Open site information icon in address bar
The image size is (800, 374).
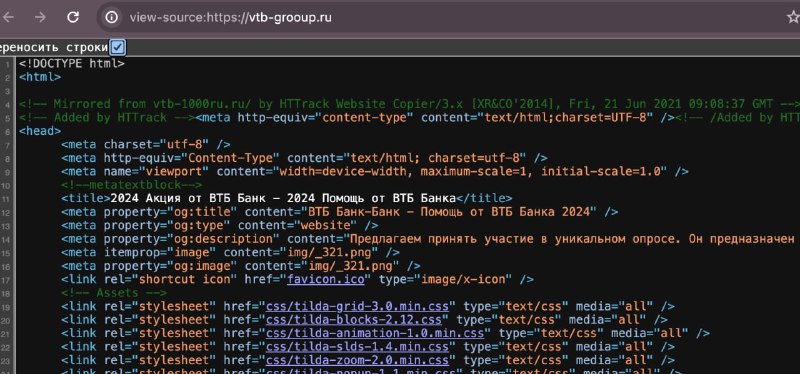[112, 17]
